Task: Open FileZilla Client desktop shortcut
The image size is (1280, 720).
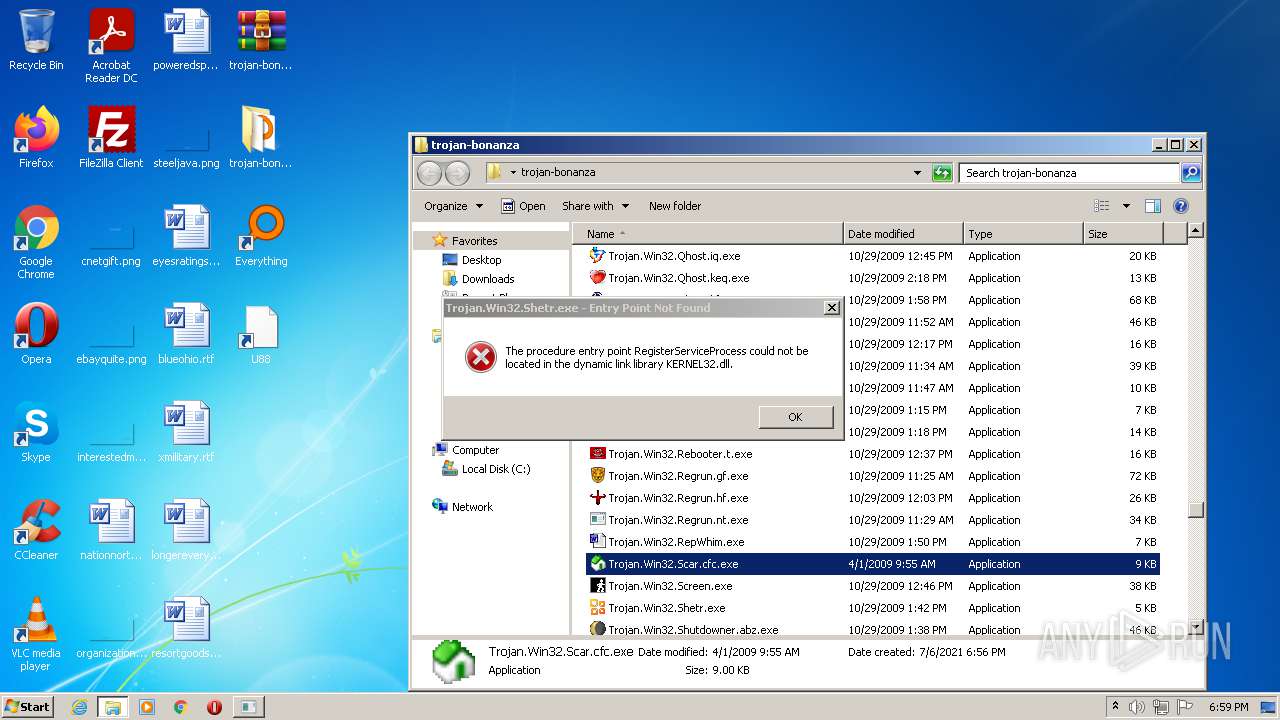Action: point(111,138)
